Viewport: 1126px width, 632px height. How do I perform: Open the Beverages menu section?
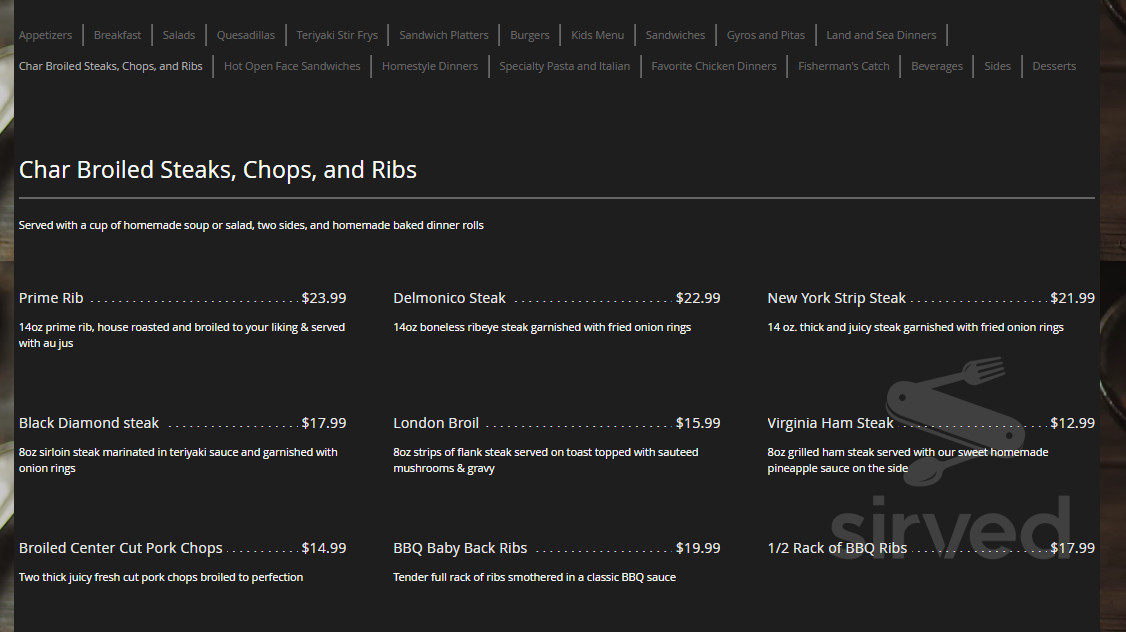coord(937,66)
